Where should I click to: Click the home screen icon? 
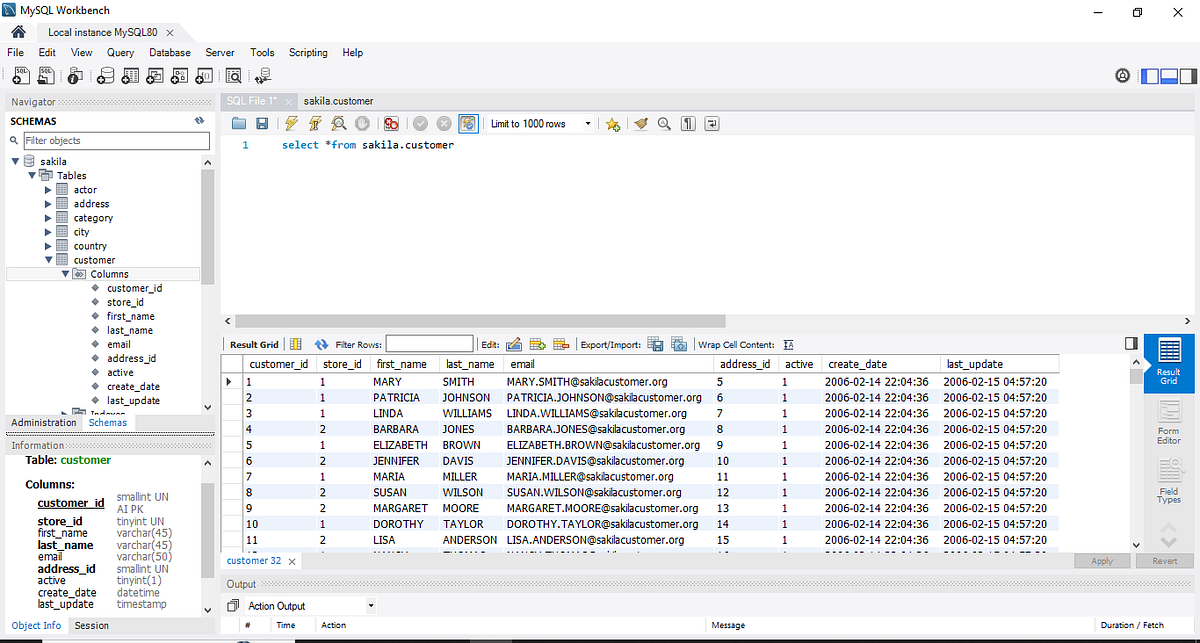click(17, 32)
